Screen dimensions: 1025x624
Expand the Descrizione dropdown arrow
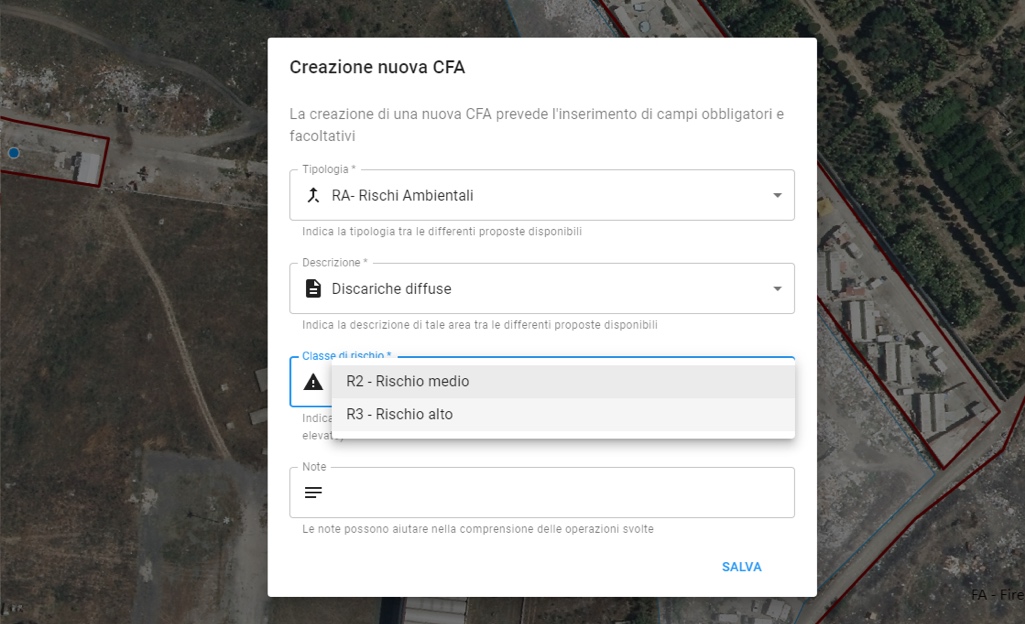[x=777, y=289]
